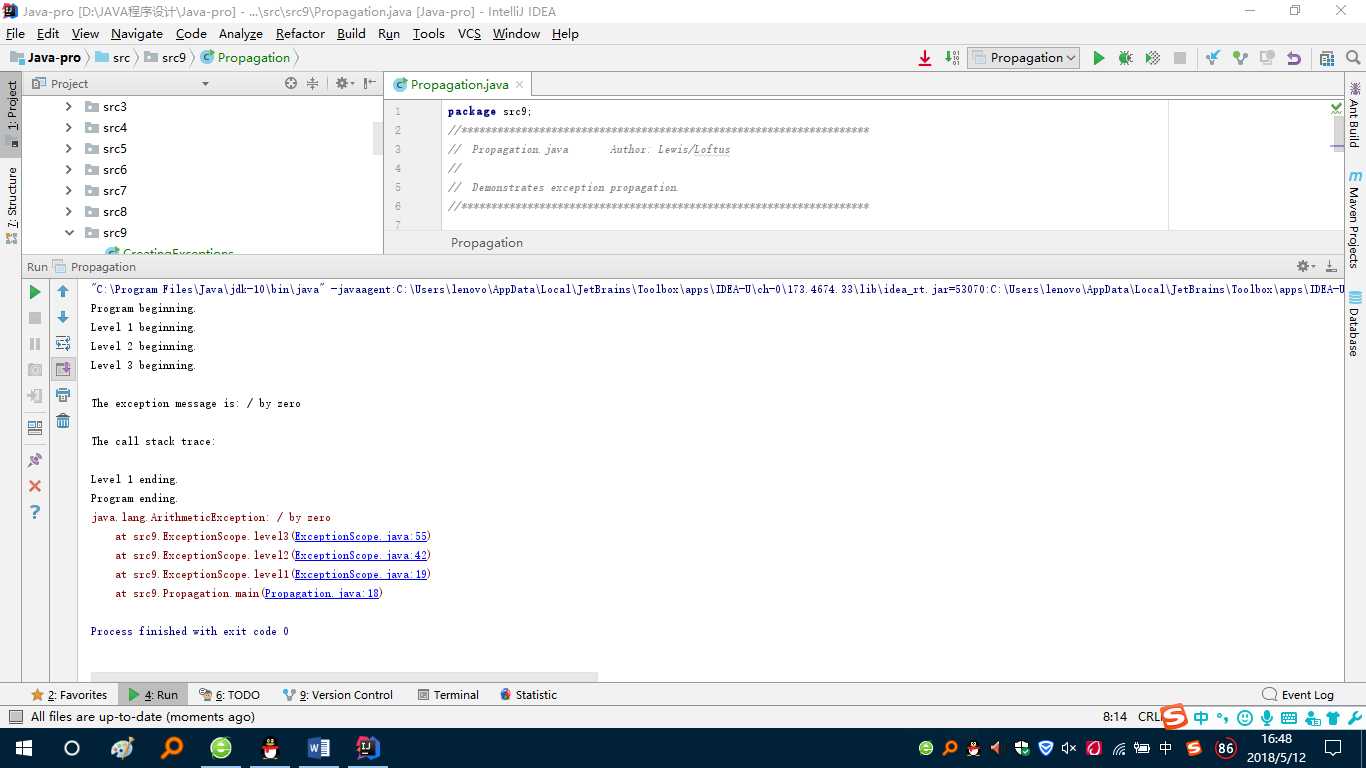Image resolution: width=1366 pixels, height=768 pixels.
Task: Toggle the Maven Projects tool window
Action: click(x=1355, y=218)
